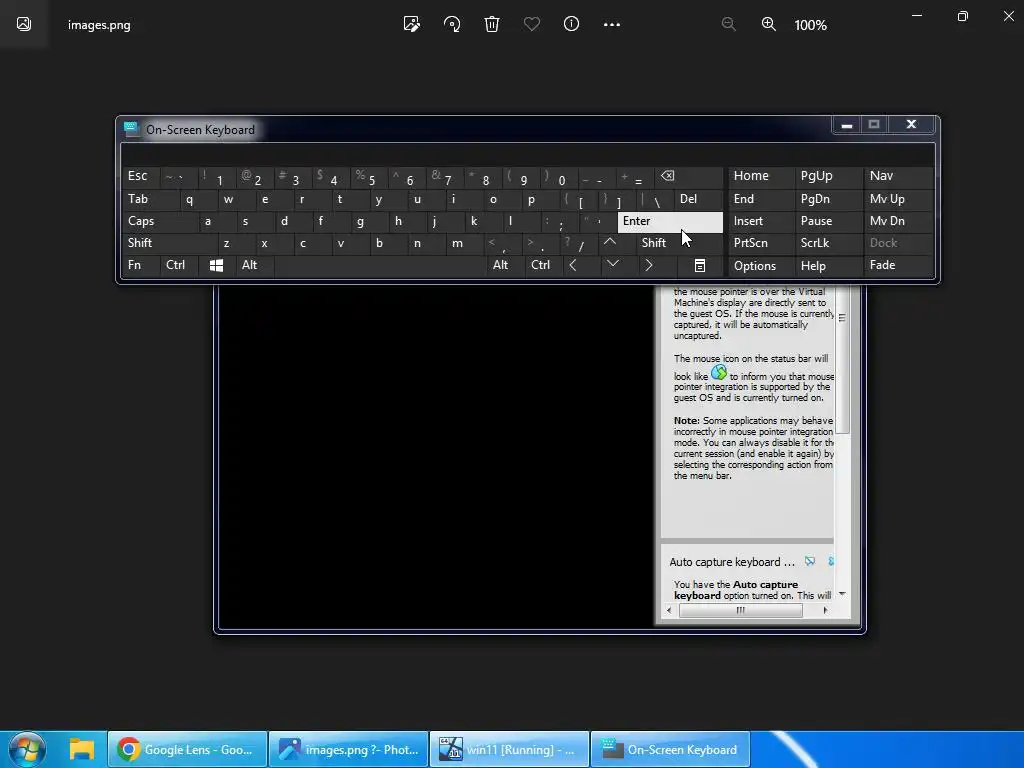The image size is (1024, 768).
Task: Open the edit image tool in Photos
Action: pyautogui.click(x=411, y=24)
